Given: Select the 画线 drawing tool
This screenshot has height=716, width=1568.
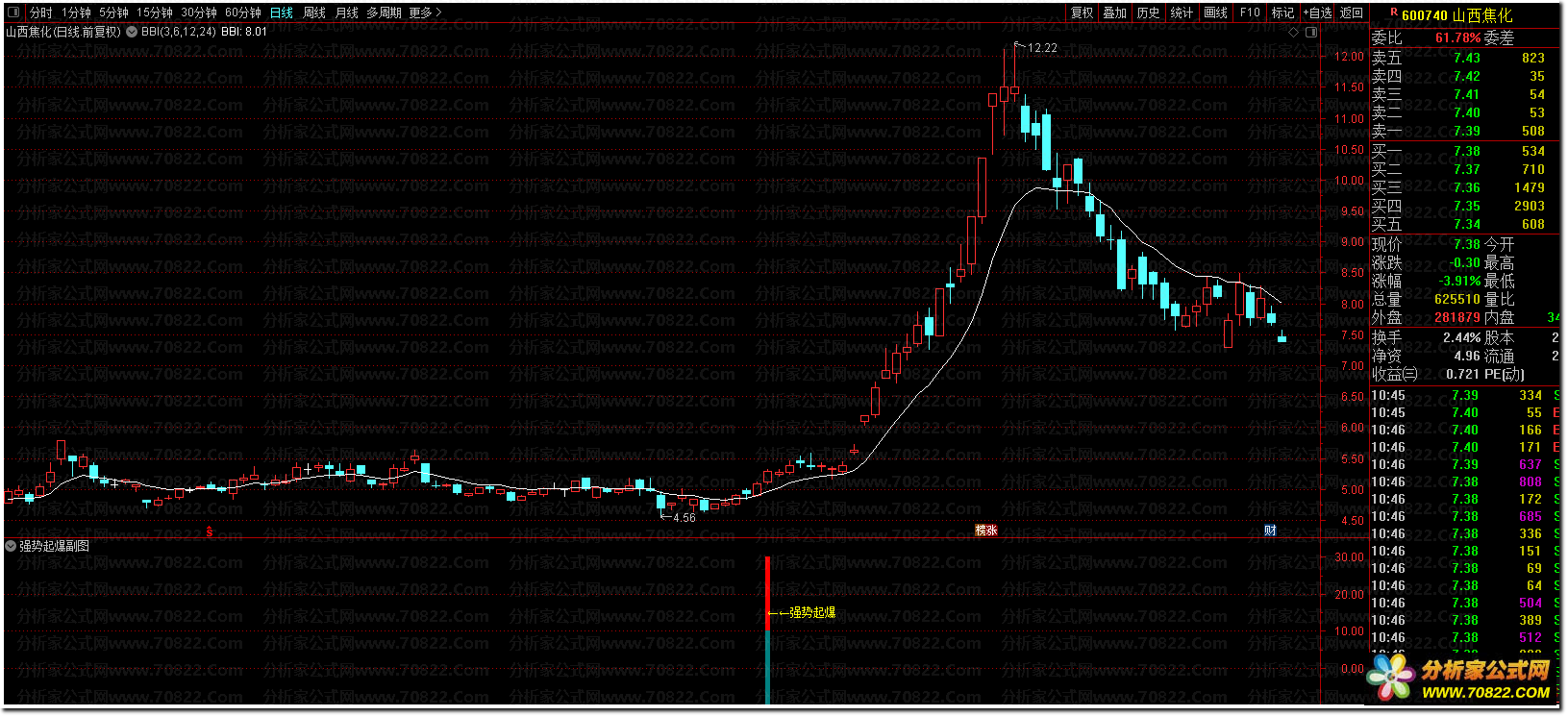Looking at the screenshot, I should (x=1215, y=12).
